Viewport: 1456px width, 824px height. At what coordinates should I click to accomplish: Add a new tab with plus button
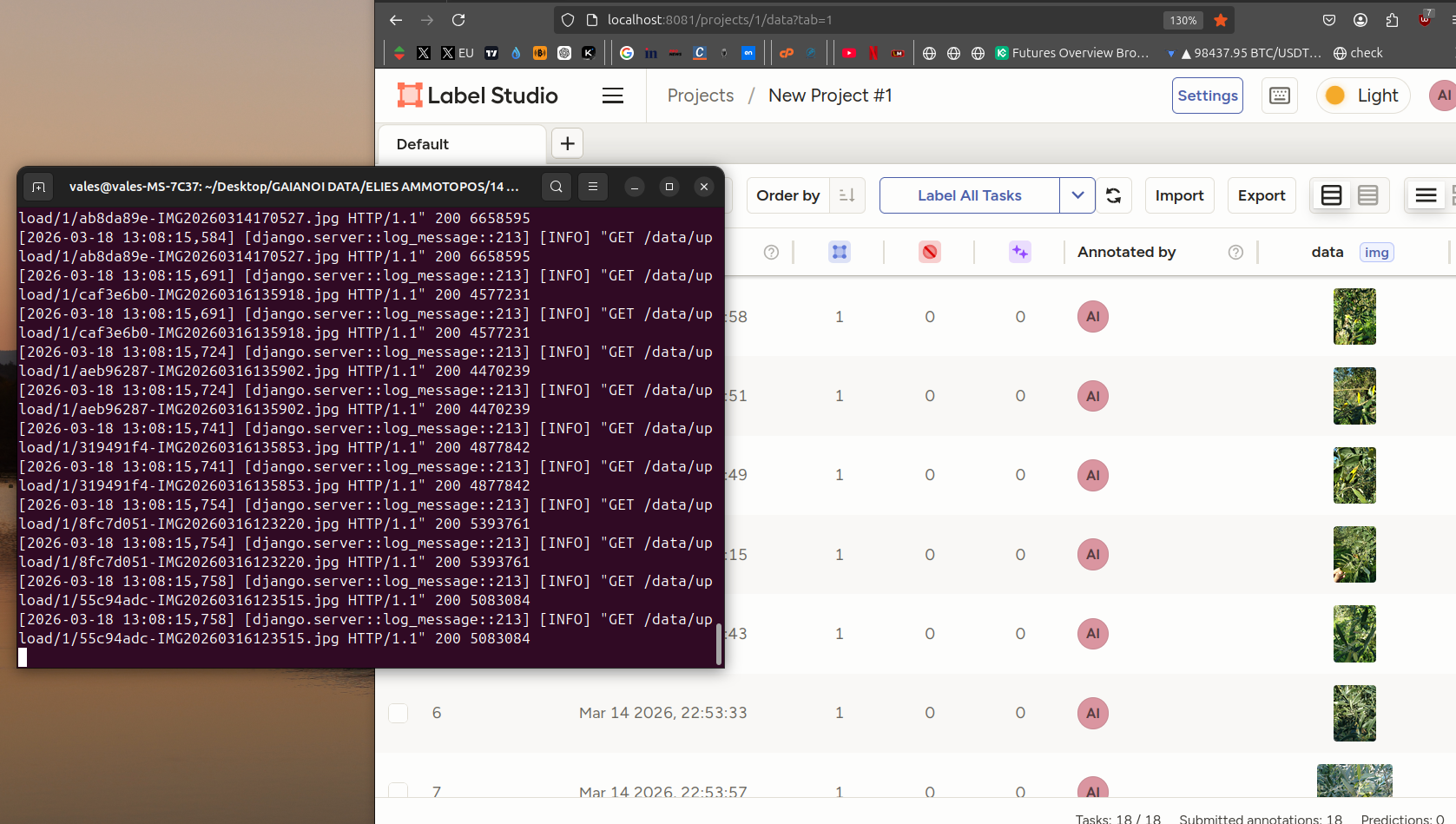[567, 143]
